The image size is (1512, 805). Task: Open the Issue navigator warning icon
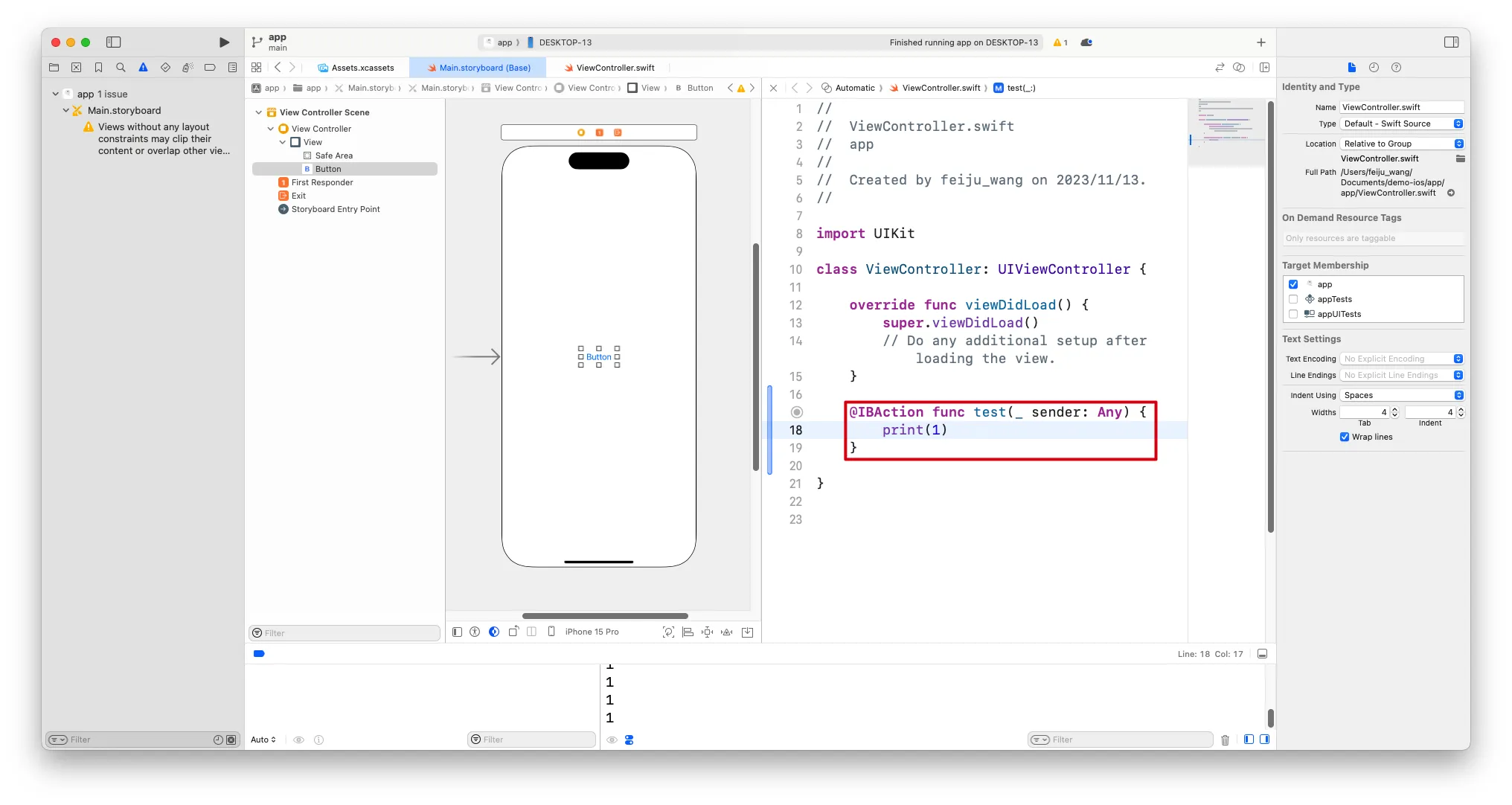(143, 68)
